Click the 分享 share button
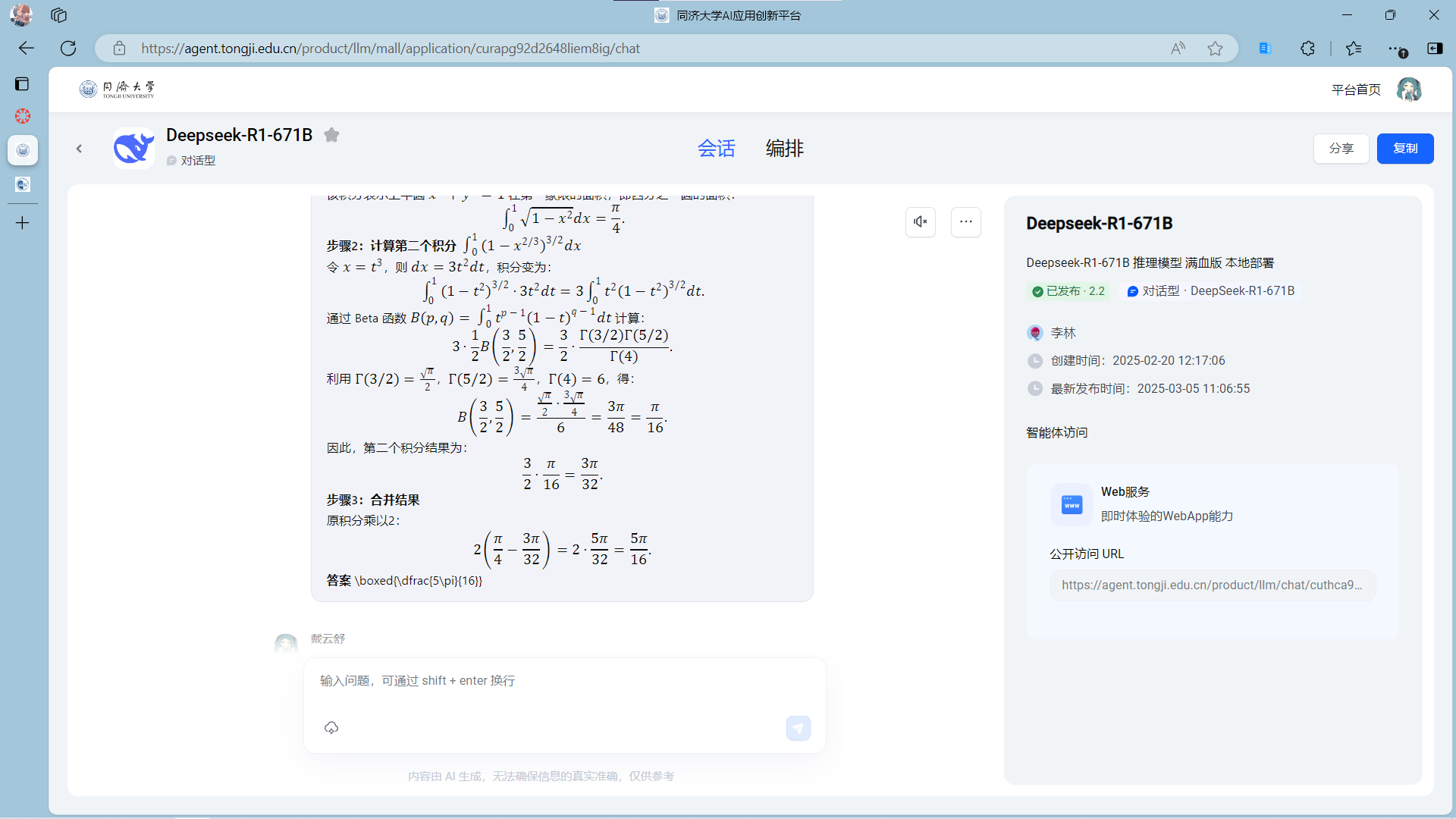The image size is (1456, 819). tap(1341, 149)
